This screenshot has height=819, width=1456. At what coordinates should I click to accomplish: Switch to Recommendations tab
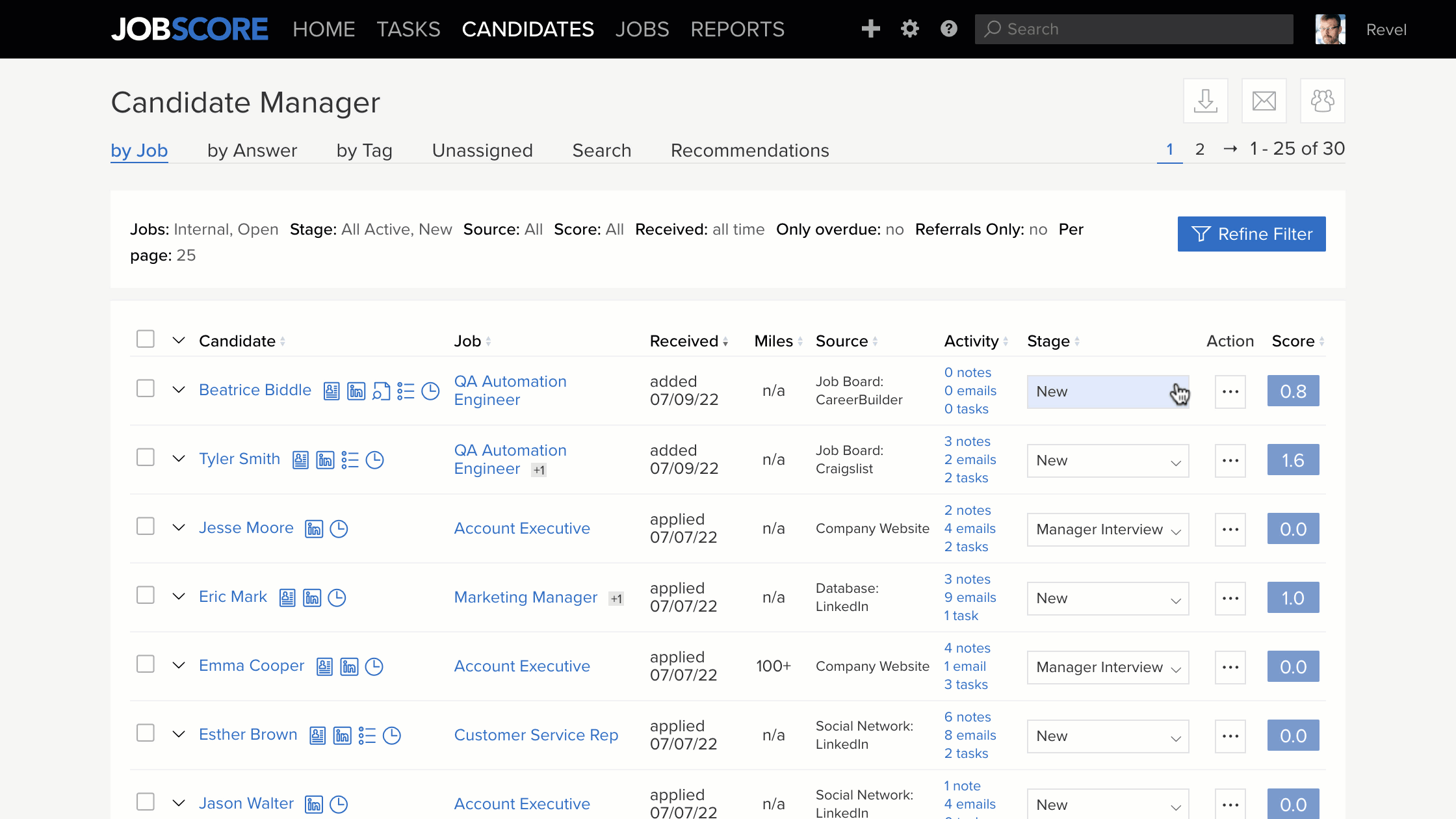749,150
